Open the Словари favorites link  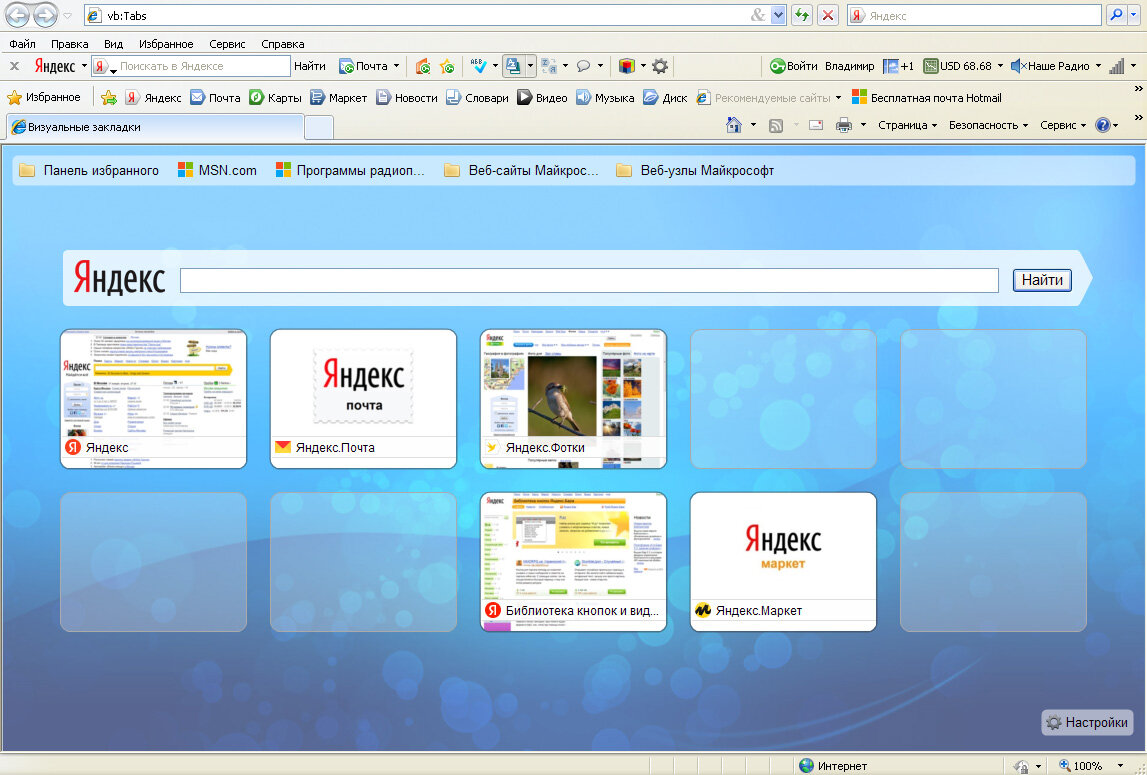point(477,97)
